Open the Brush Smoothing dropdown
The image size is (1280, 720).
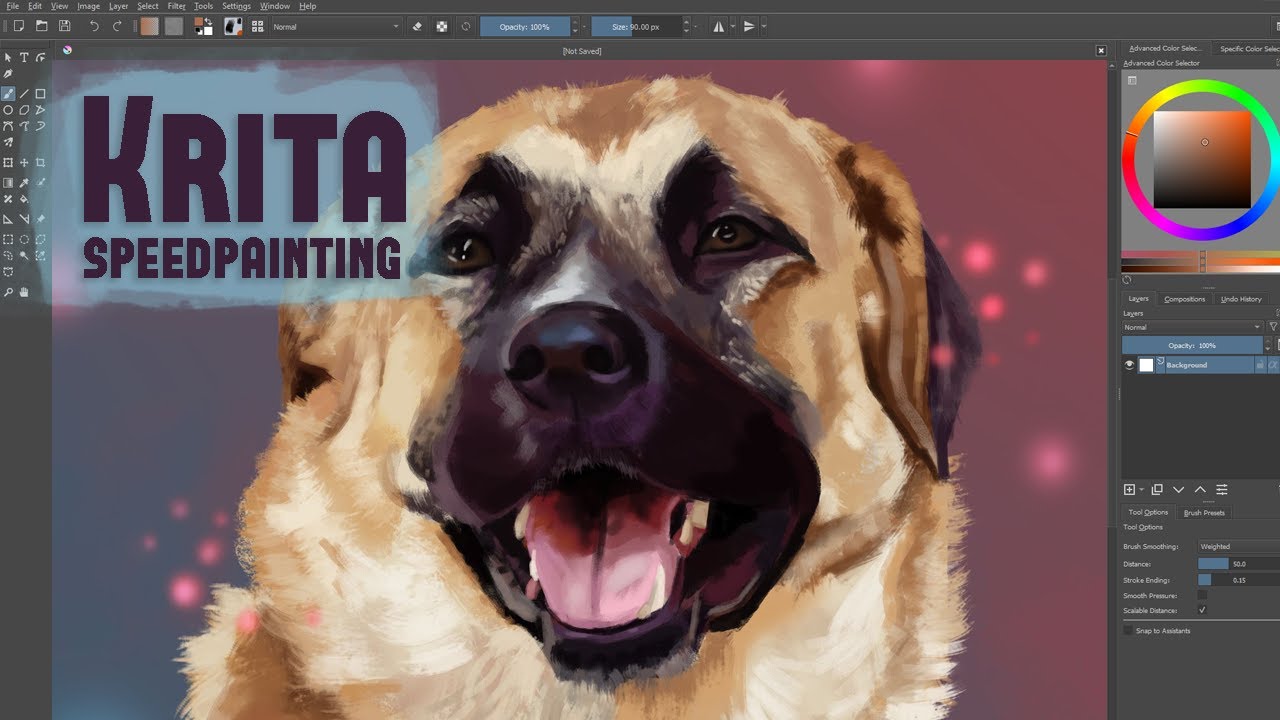click(1238, 547)
